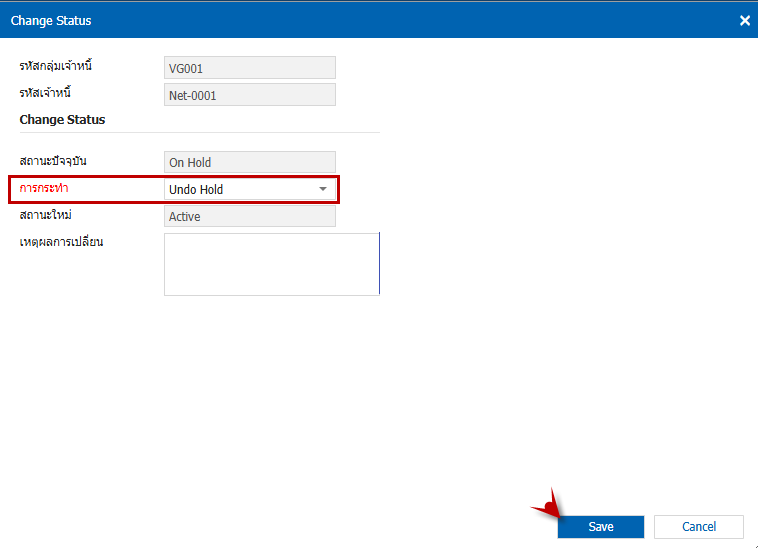Image resolution: width=758 pixels, height=548 pixels.
Task: Close the Change Status dialog
Action: coord(744,20)
